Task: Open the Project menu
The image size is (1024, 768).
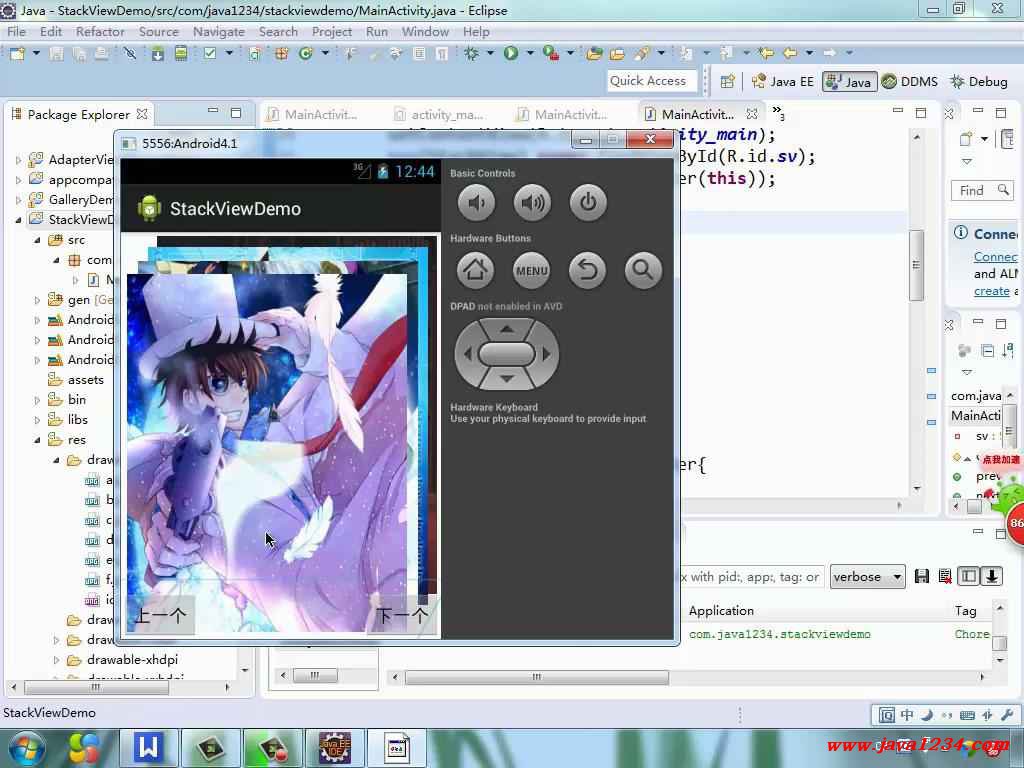Action: 331,31
